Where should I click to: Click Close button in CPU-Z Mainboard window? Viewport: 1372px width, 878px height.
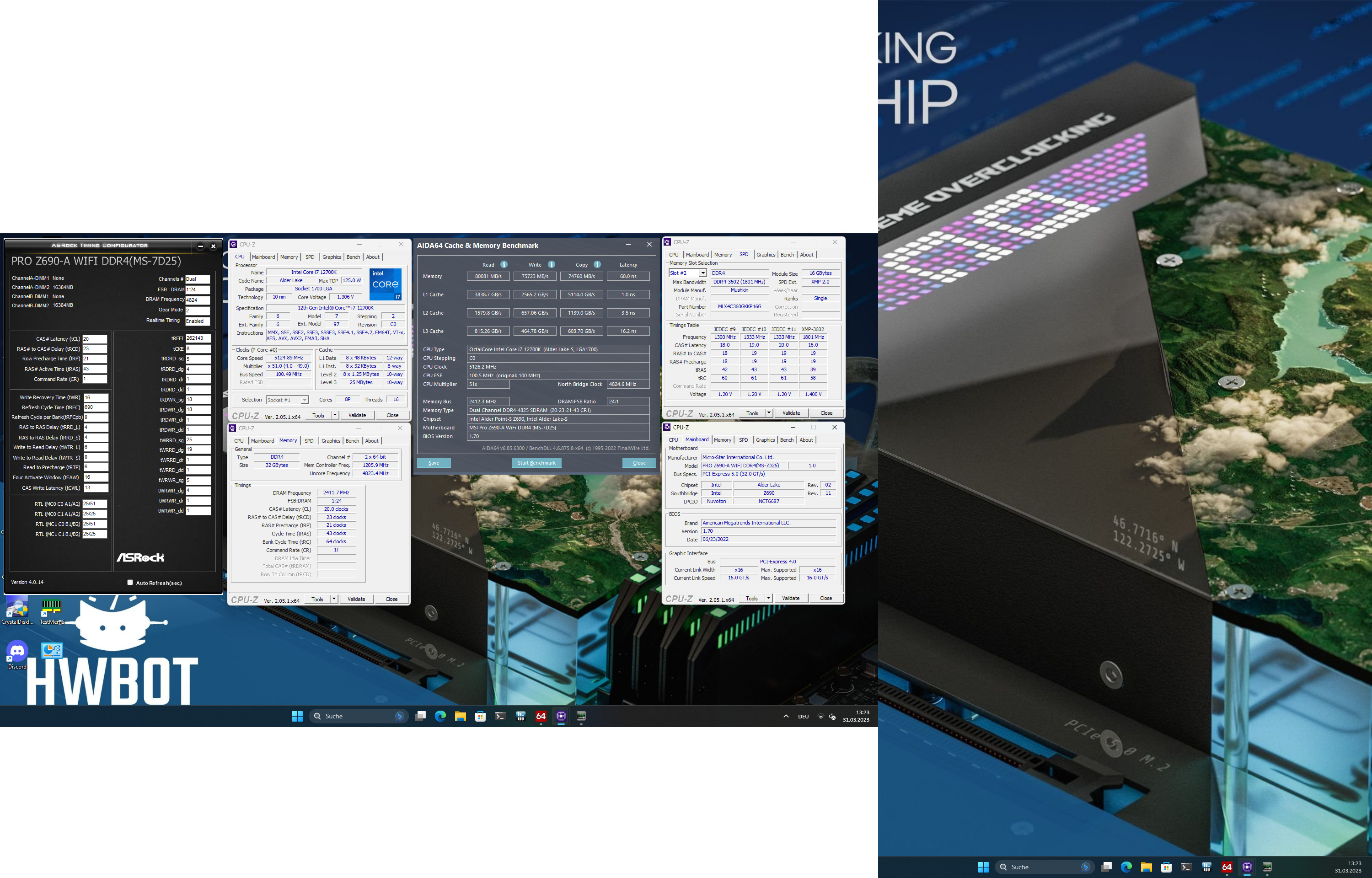tap(825, 598)
